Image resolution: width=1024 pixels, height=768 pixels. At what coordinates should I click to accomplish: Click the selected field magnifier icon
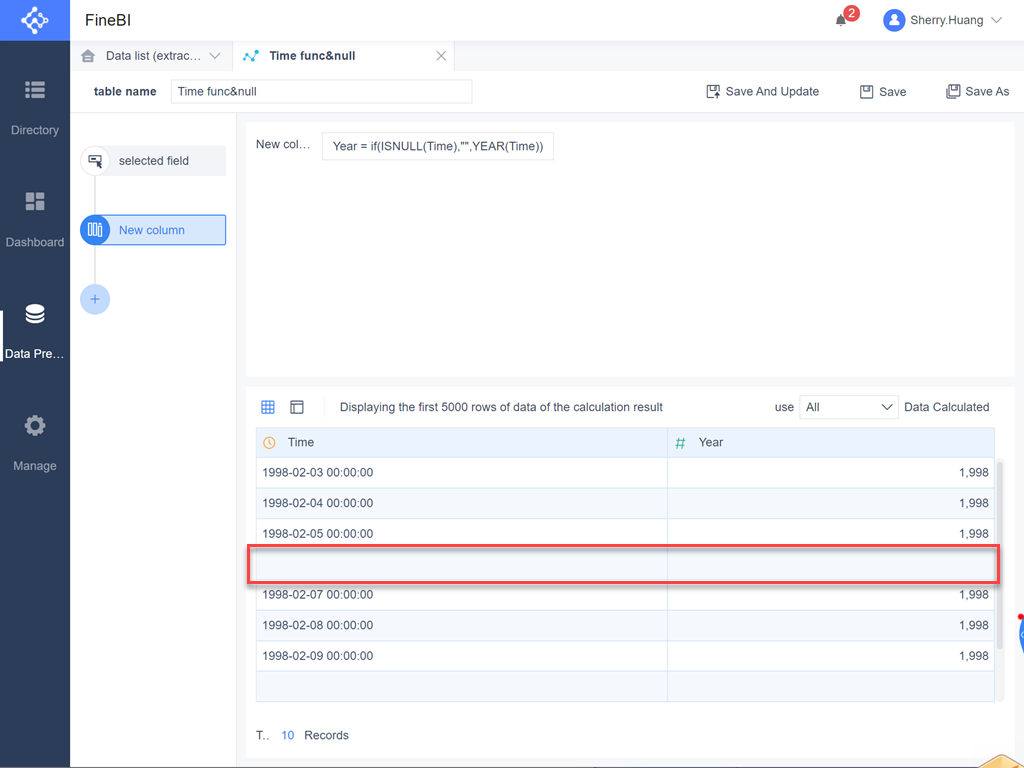[95, 160]
